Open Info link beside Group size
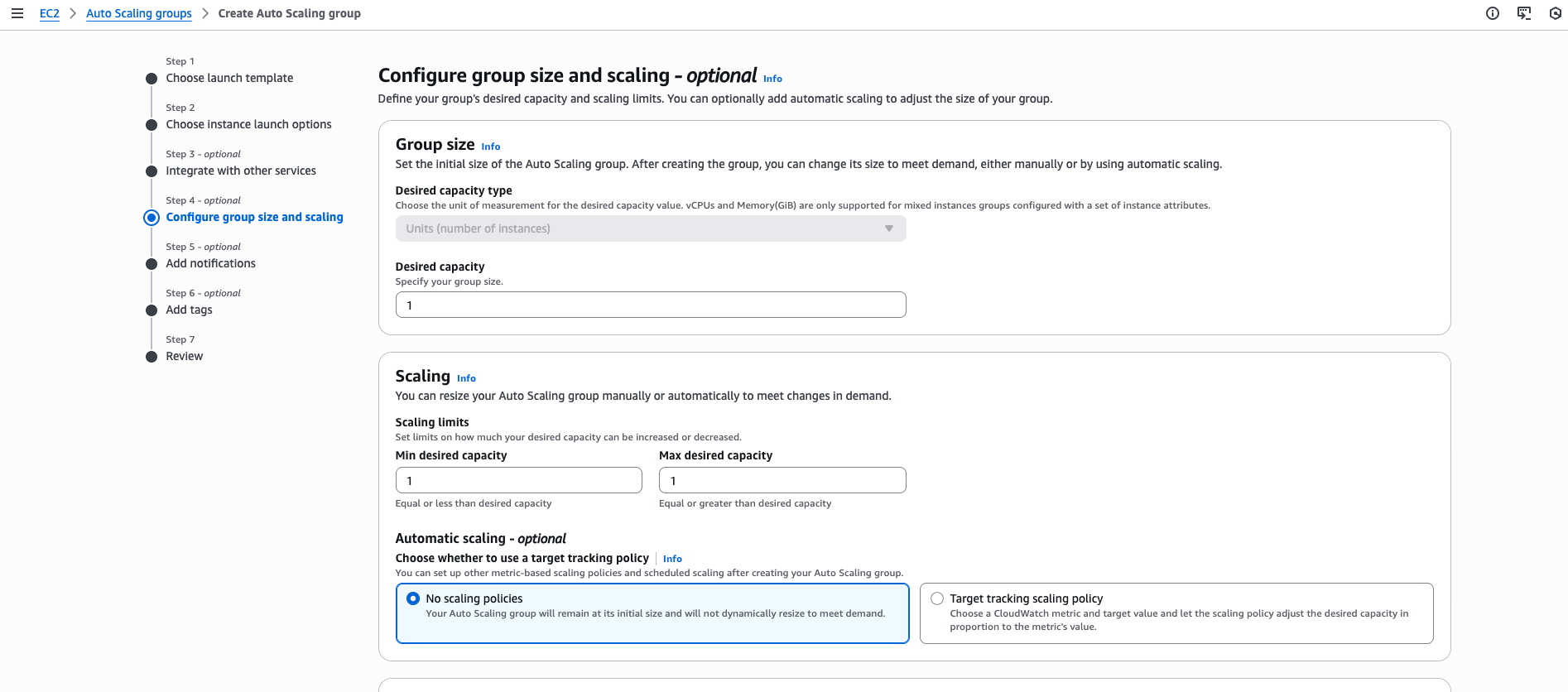Image resolution: width=1568 pixels, height=692 pixels. coord(491,147)
